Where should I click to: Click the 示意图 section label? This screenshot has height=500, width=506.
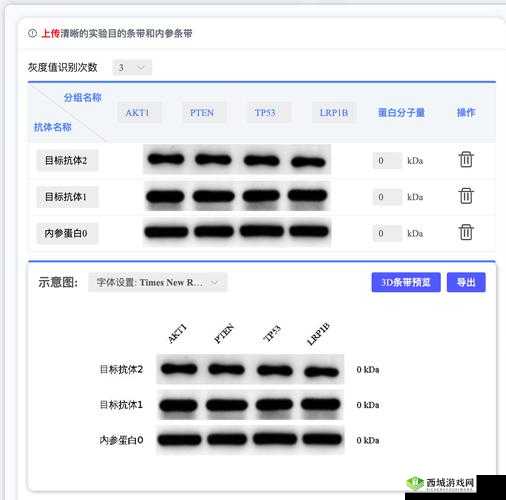[58, 282]
